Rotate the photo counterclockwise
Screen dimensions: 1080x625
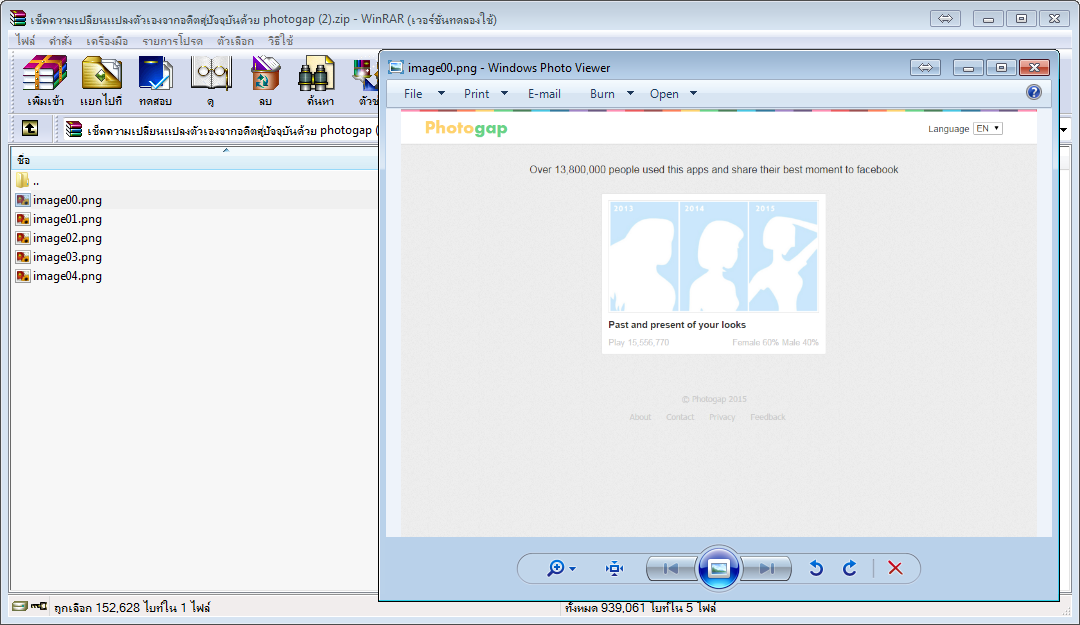(816, 568)
